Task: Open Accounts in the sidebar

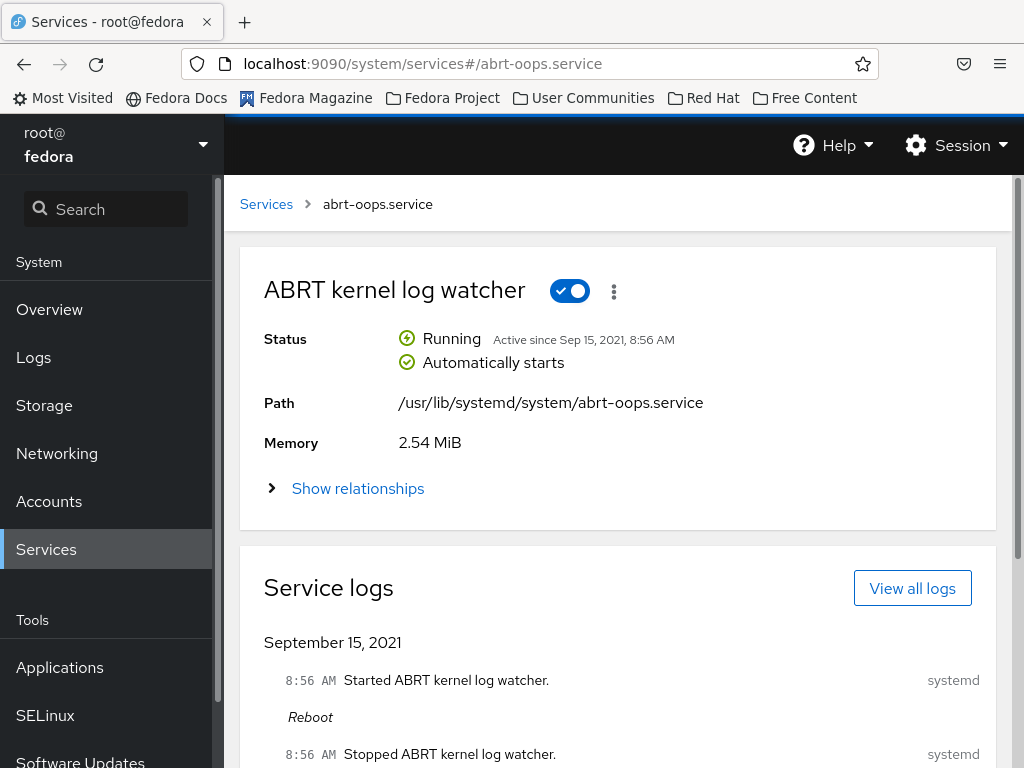Action: click(106, 502)
